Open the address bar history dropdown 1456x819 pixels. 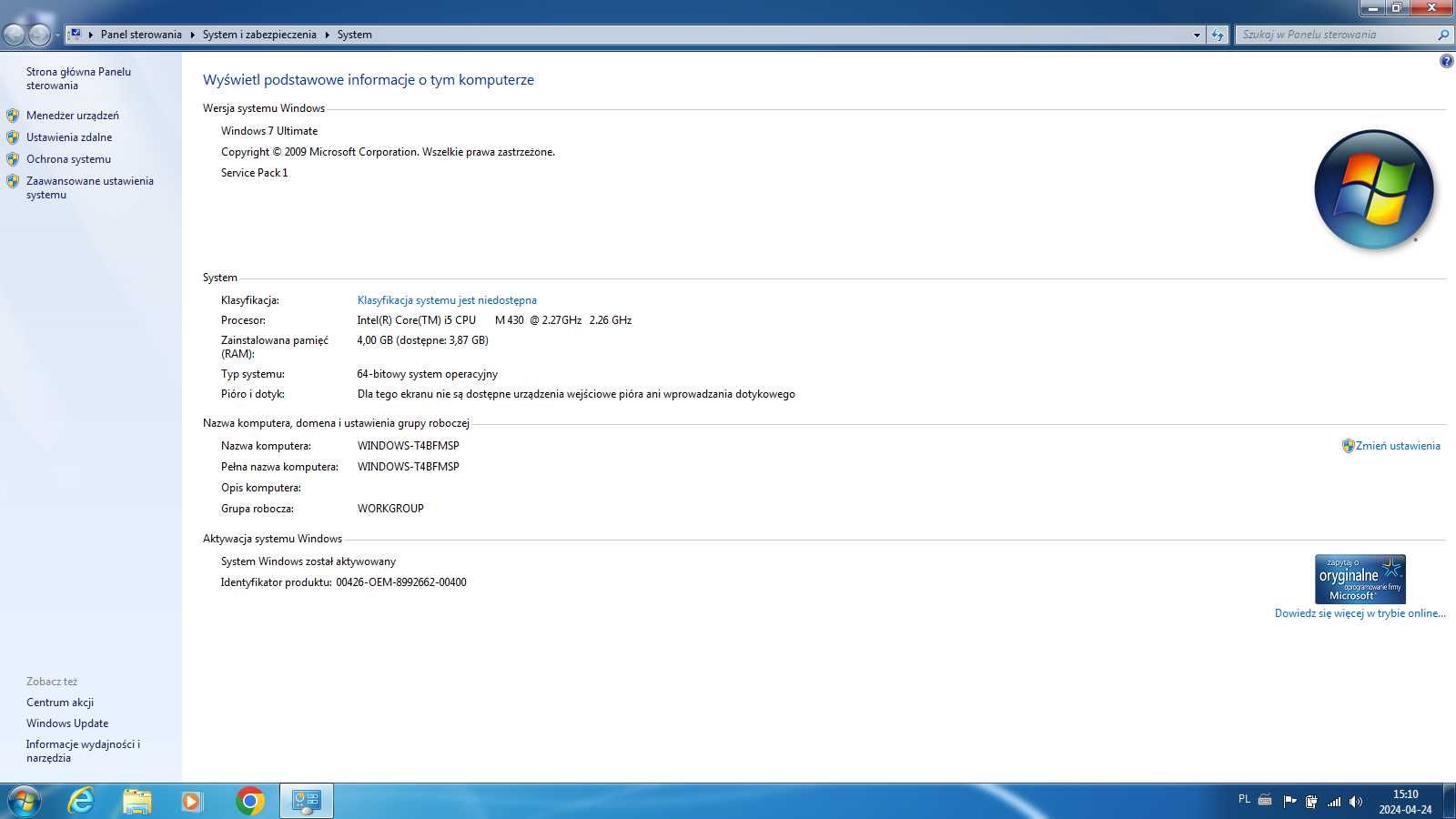(x=1197, y=35)
